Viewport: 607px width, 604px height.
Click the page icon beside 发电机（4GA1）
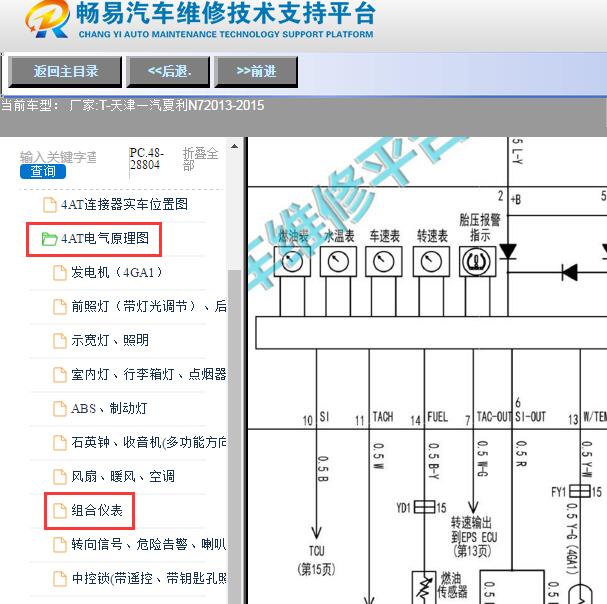(x=60, y=273)
